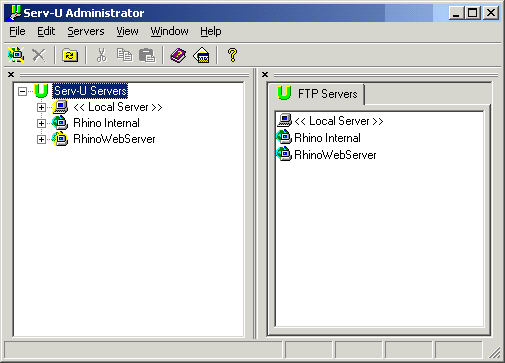
Task: Click the Cut scissors toolbar icon
Action: [102, 55]
